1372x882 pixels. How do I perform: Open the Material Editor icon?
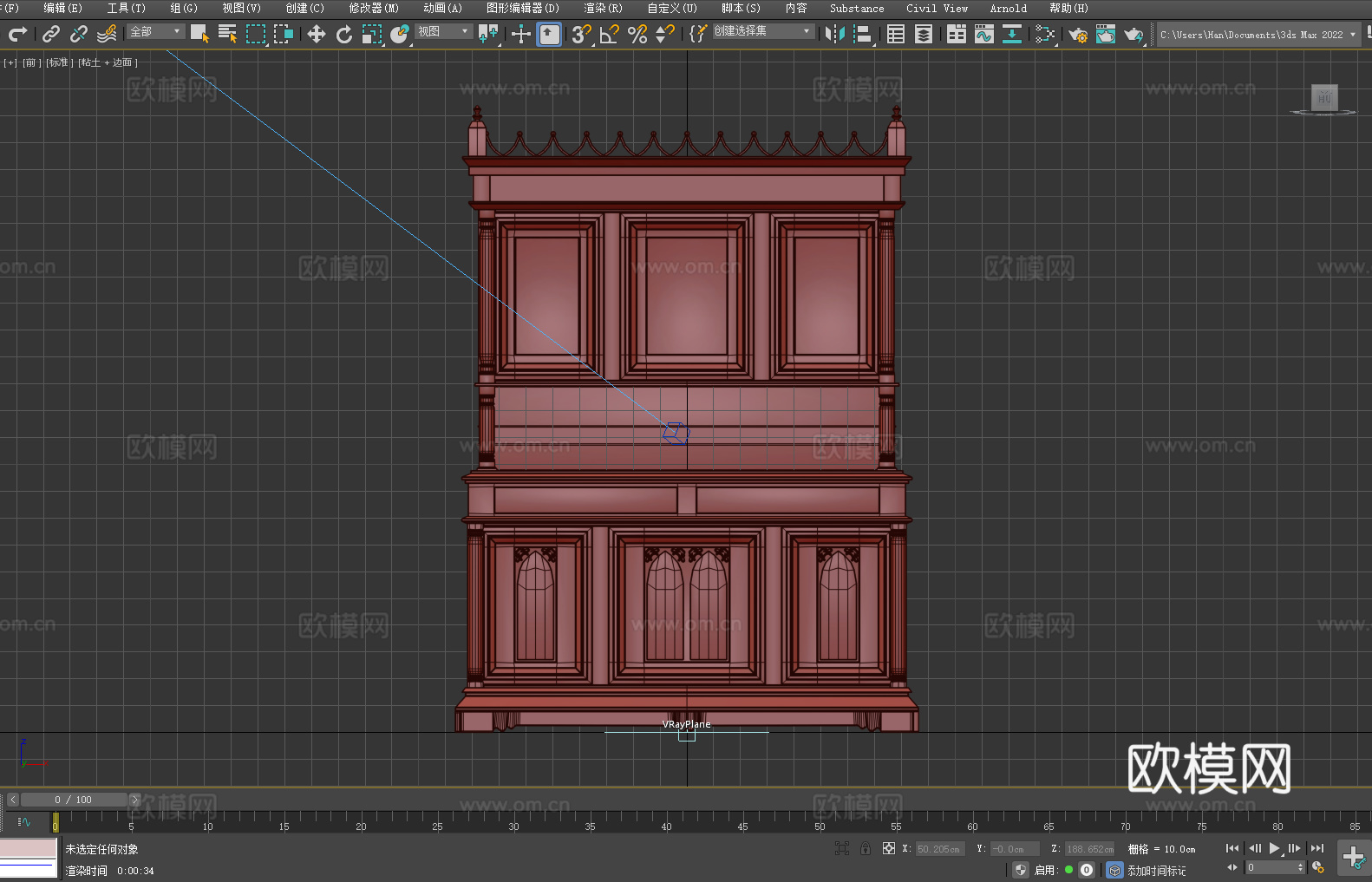(x=1045, y=34)
